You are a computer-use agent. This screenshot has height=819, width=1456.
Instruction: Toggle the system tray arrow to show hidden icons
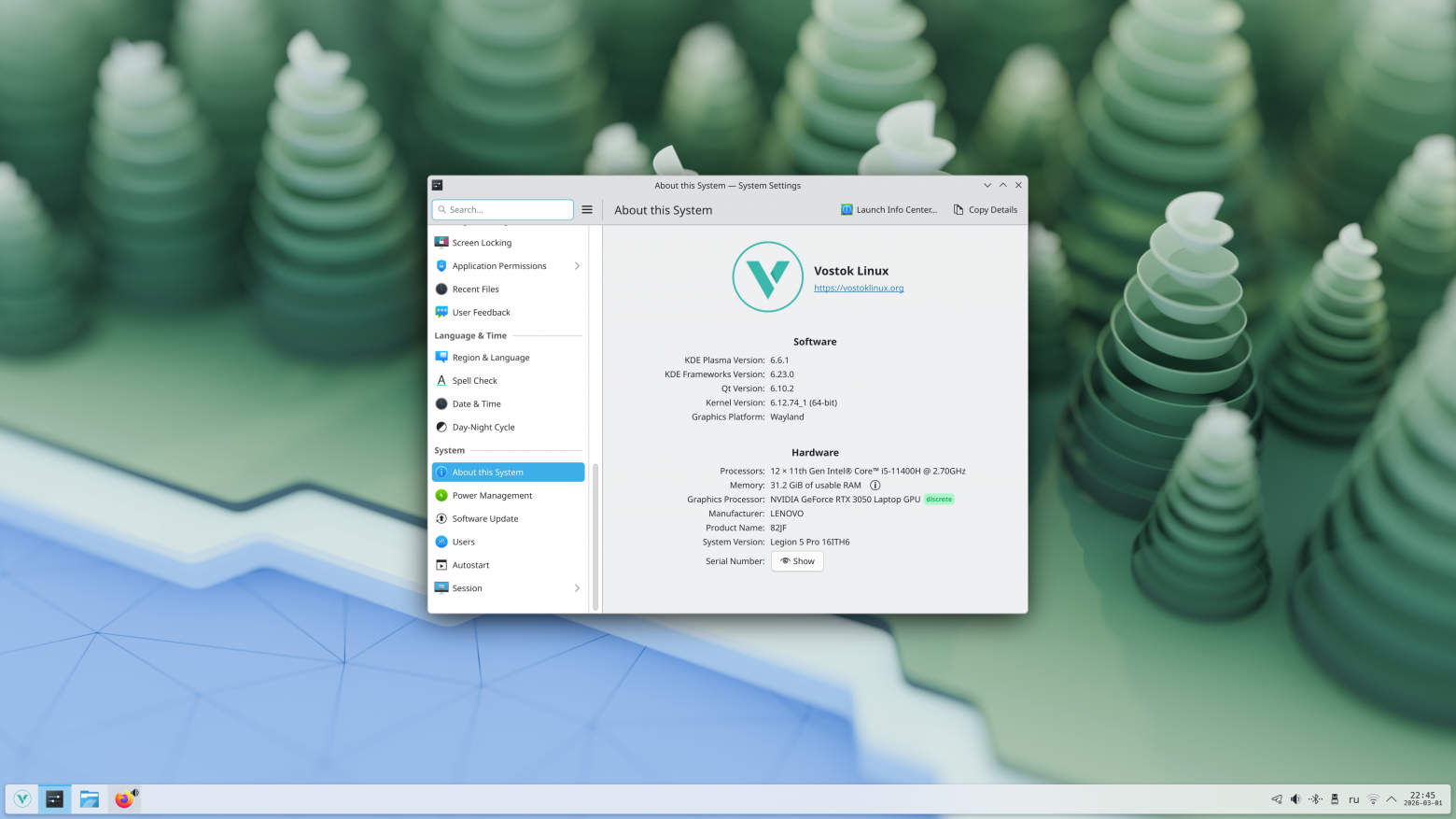(x=1391, y=799)
